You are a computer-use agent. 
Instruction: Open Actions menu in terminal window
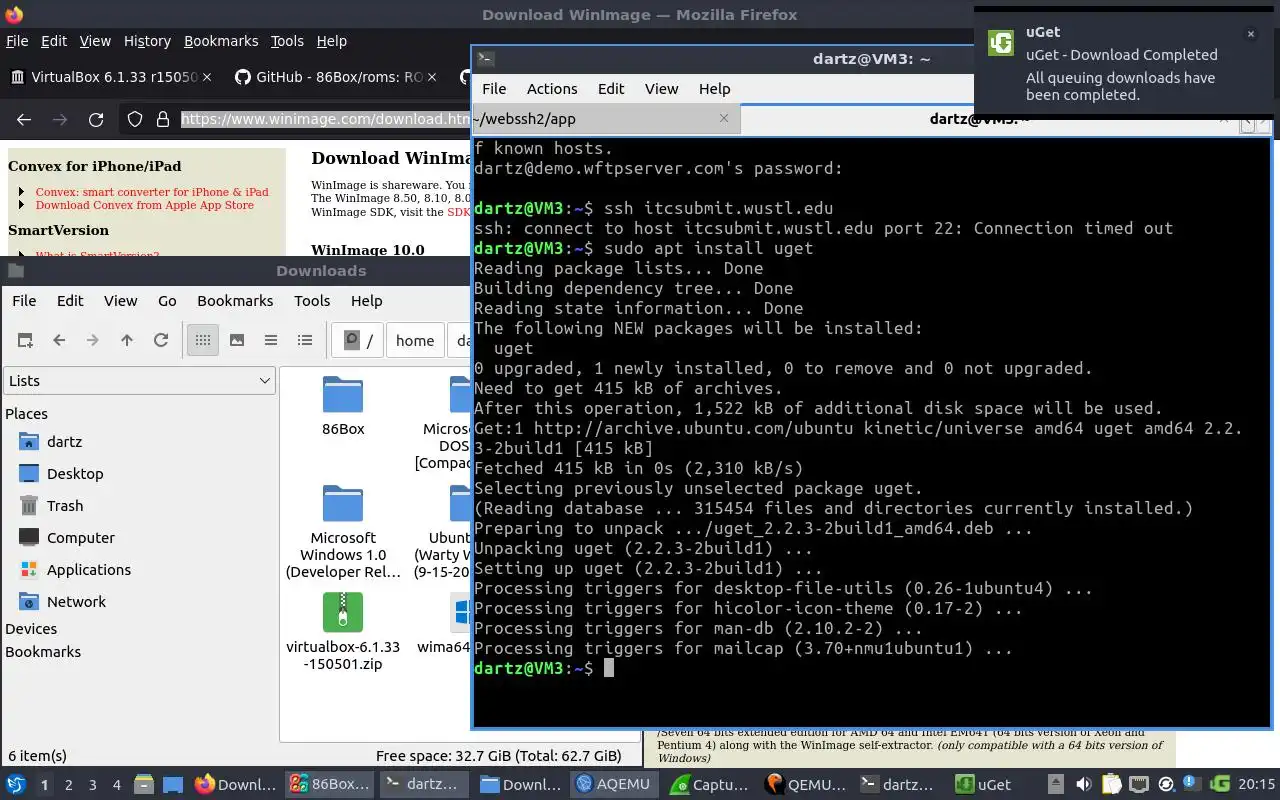552,88
